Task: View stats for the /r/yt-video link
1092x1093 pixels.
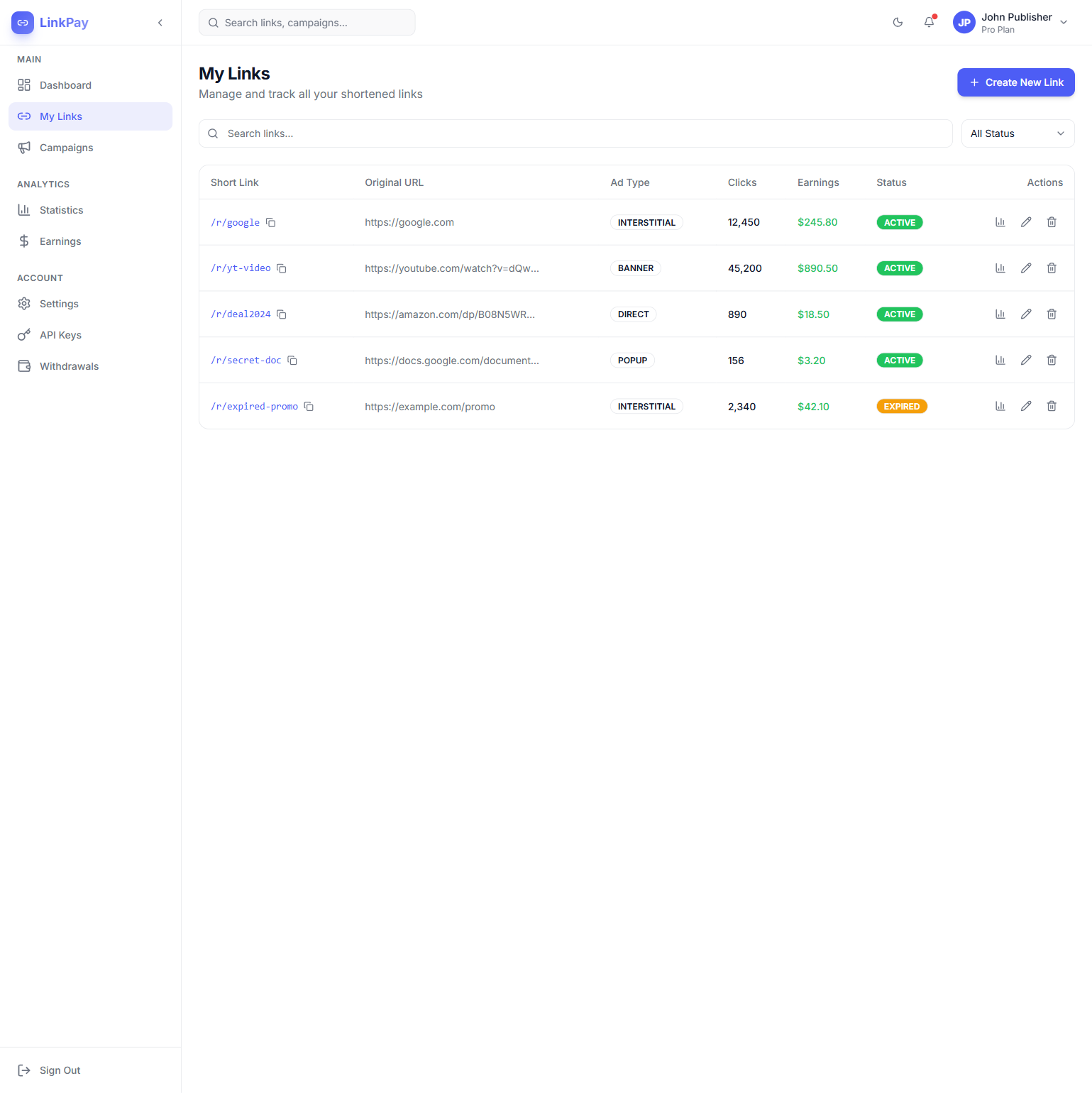Action: (x=1000, y=268)
